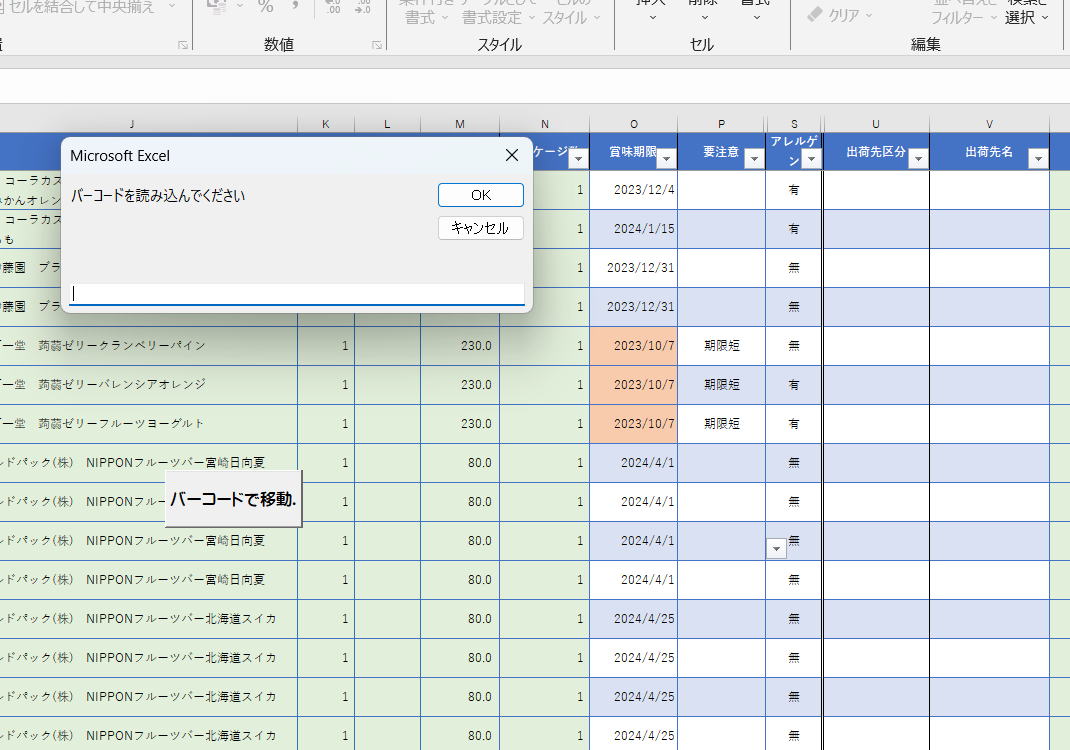Focus the barcode input text field
This screenshot has height=750, width=1070.
tap(297, 294)
